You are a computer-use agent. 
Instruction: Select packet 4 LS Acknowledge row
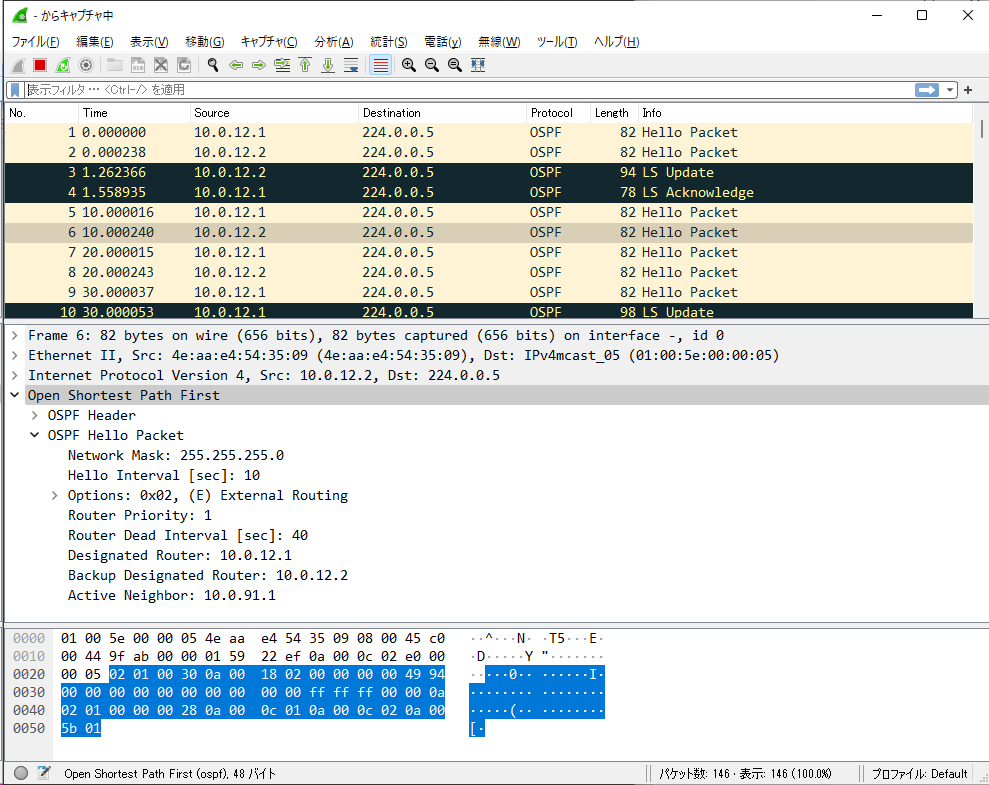[489, 192]
